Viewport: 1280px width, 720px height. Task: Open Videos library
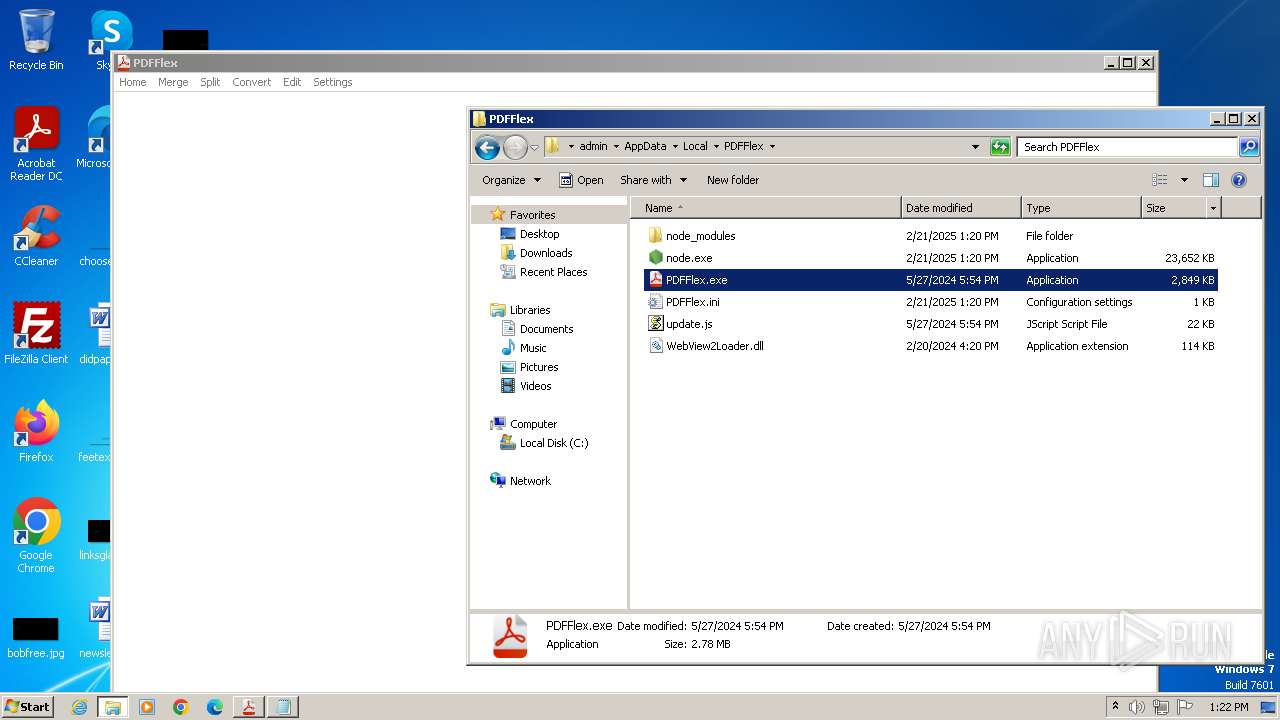click(x=535, y=386)
